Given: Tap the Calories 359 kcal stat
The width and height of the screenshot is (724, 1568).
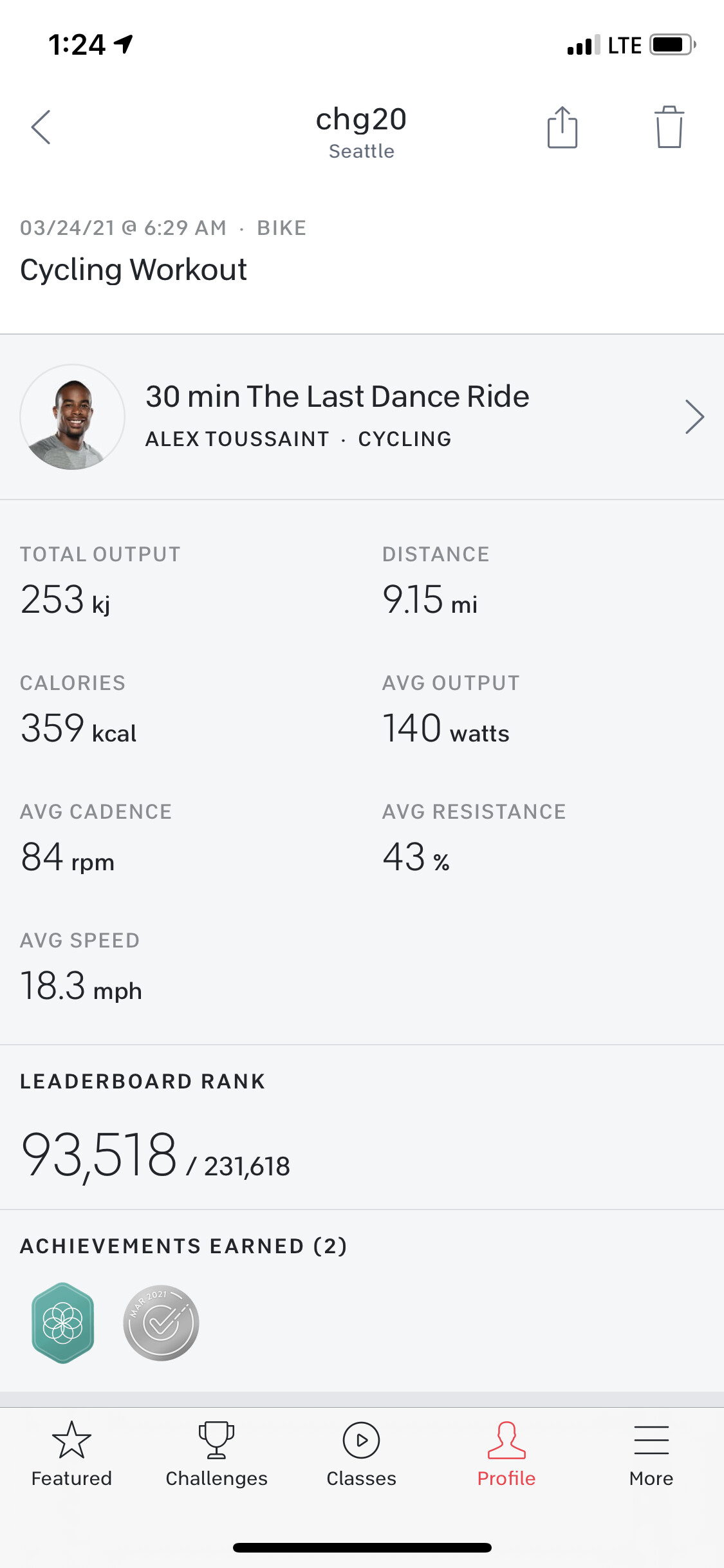Looking at the screenshot, I should tap(79, 729).
